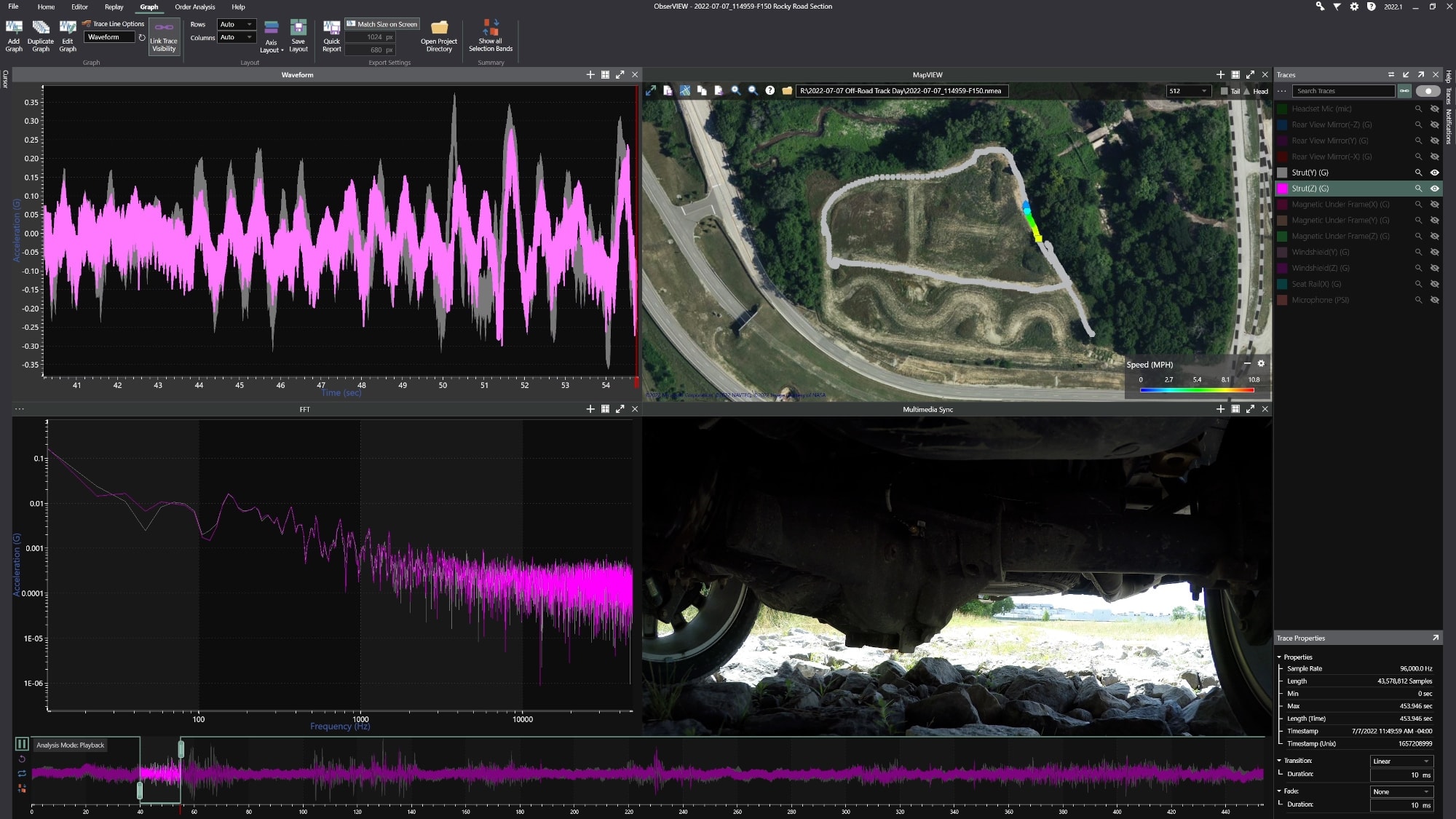Click the Search Traces input field

click(1343, 91)
